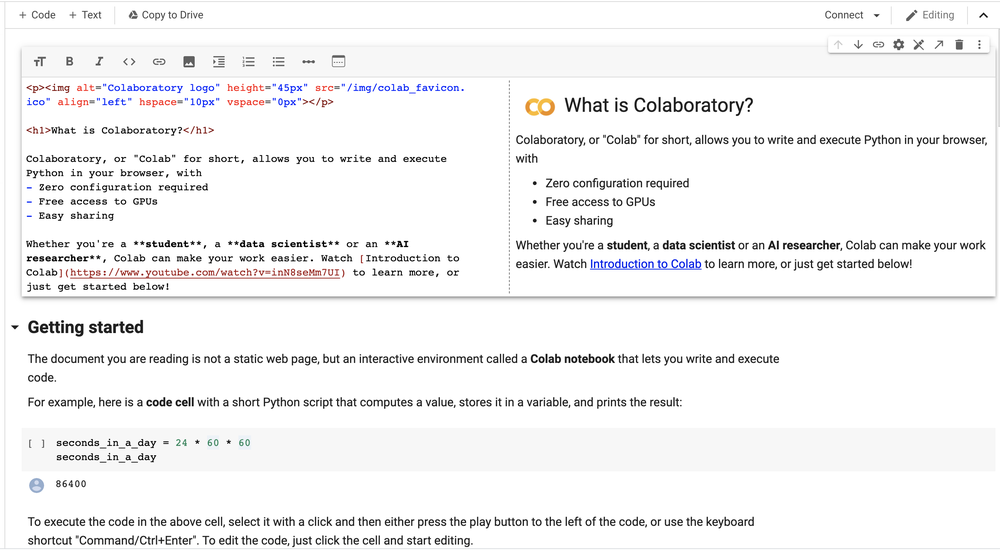Collapse the Getting started section
Screen dimensions: 1000x554
(15, 328)
